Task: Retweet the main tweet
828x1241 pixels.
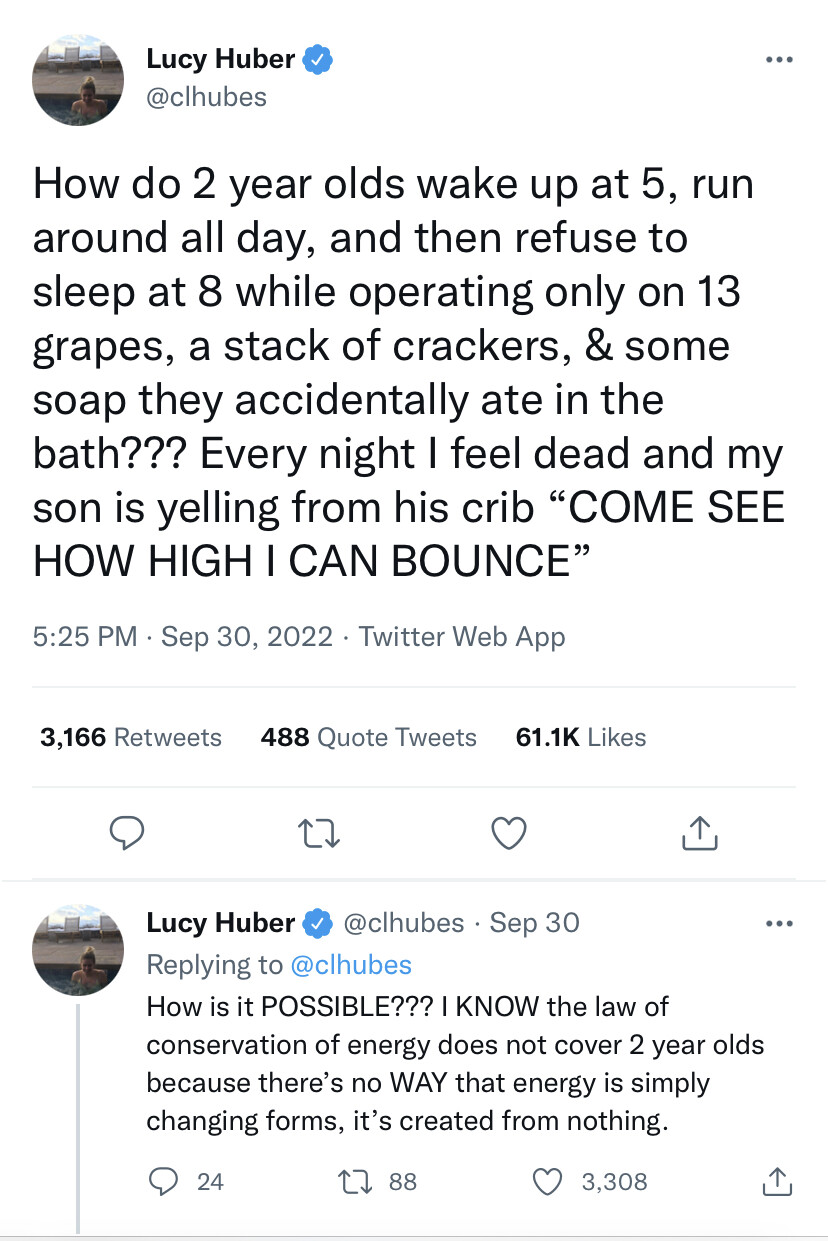Action: click(x=320, y=833)
